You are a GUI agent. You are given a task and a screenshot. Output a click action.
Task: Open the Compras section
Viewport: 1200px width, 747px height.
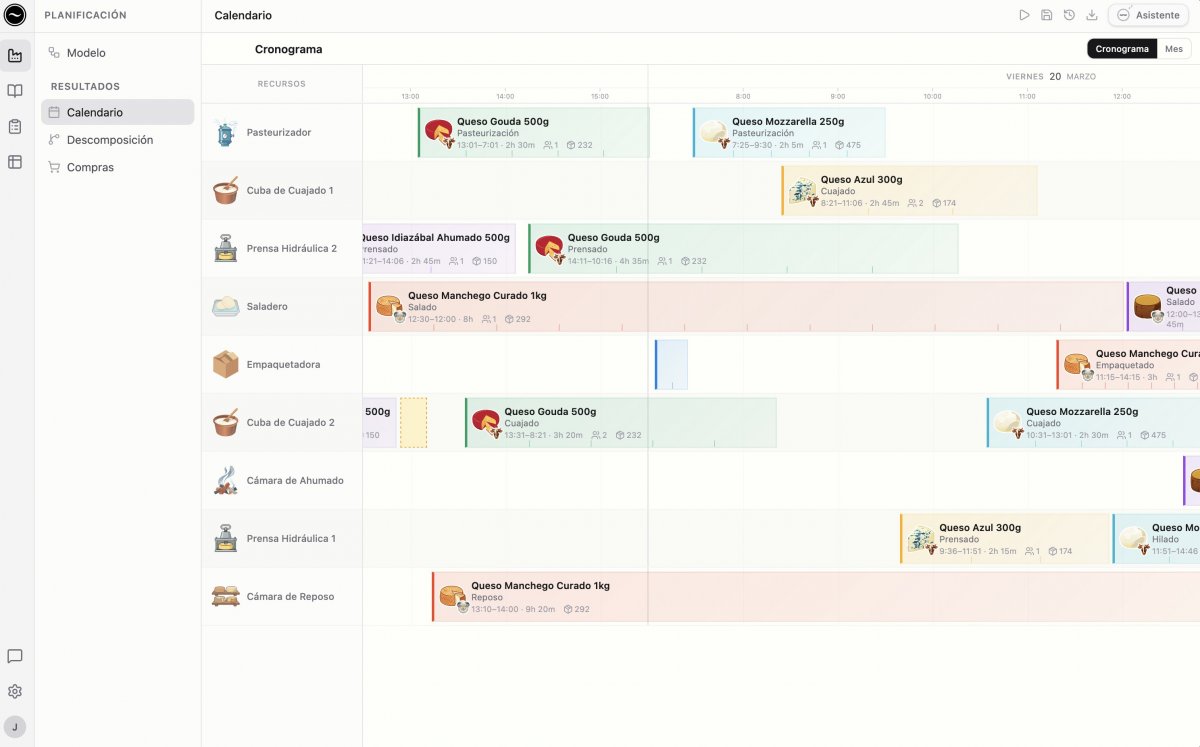pos(90,167)
